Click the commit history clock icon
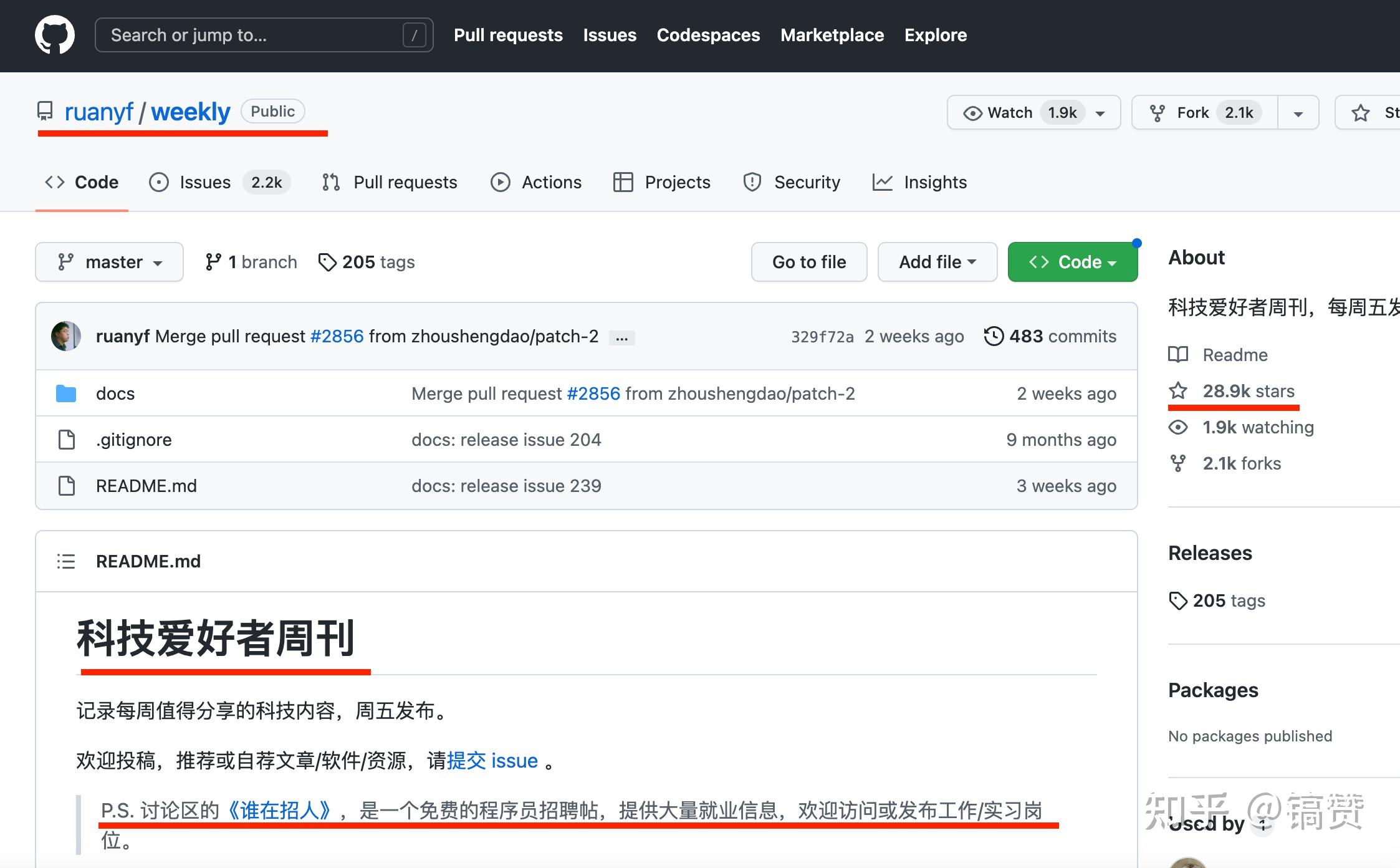 click(994, 335)
